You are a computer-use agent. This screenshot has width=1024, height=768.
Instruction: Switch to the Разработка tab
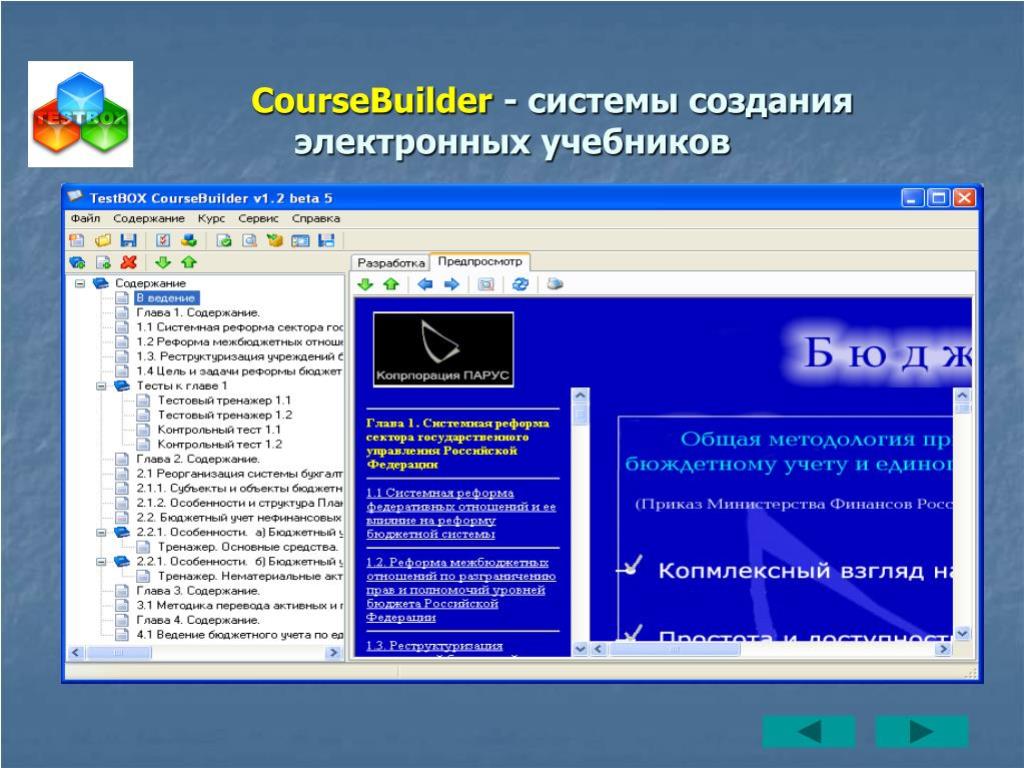point(391,262)
